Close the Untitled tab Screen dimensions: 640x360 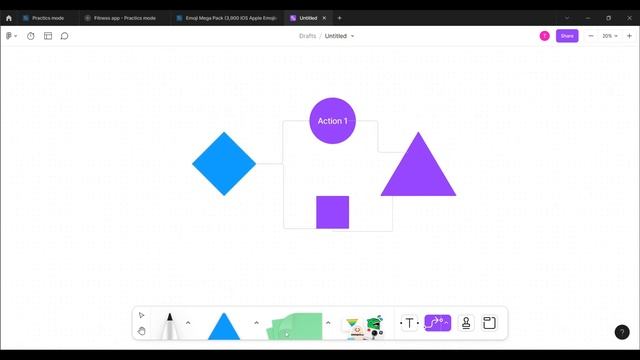tap(324, 18)
